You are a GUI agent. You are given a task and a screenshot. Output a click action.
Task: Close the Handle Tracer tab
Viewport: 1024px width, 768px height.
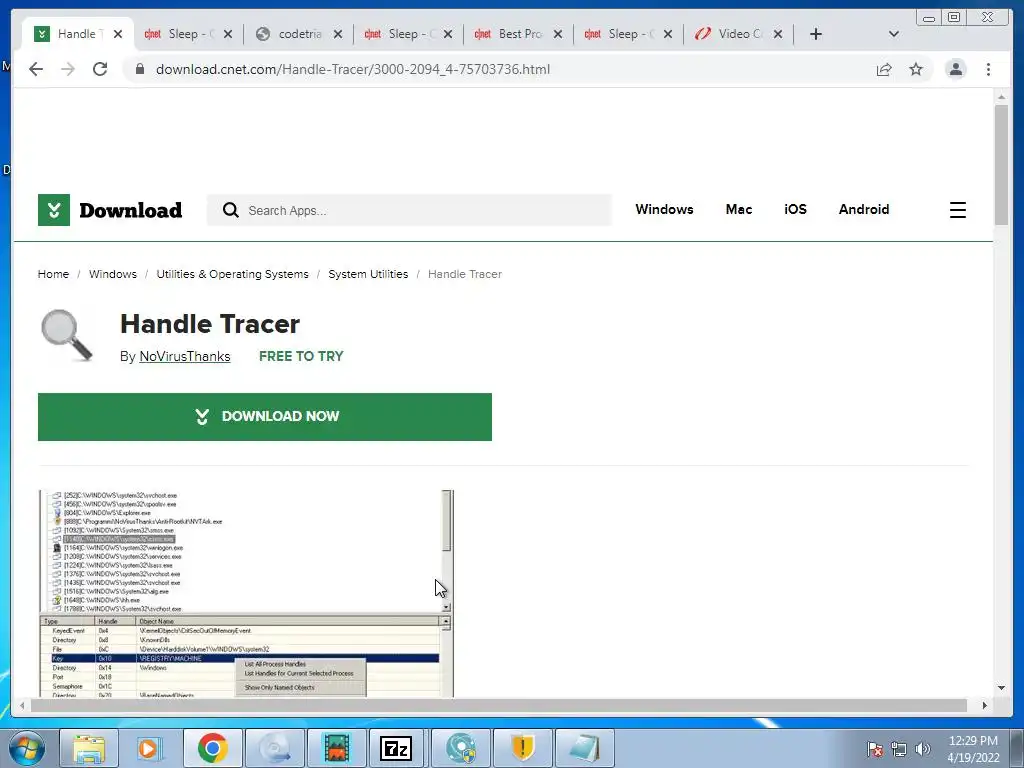click(118, 34)
